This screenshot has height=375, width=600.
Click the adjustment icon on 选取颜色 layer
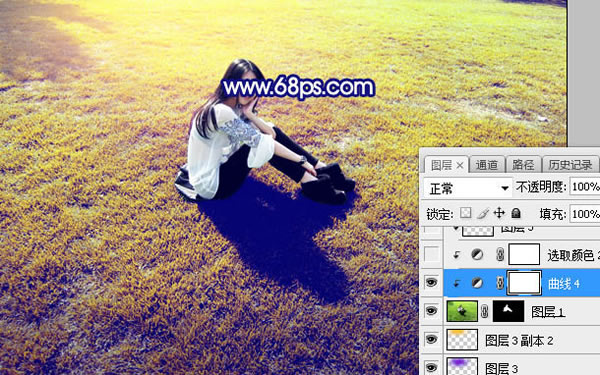point(477,254)
